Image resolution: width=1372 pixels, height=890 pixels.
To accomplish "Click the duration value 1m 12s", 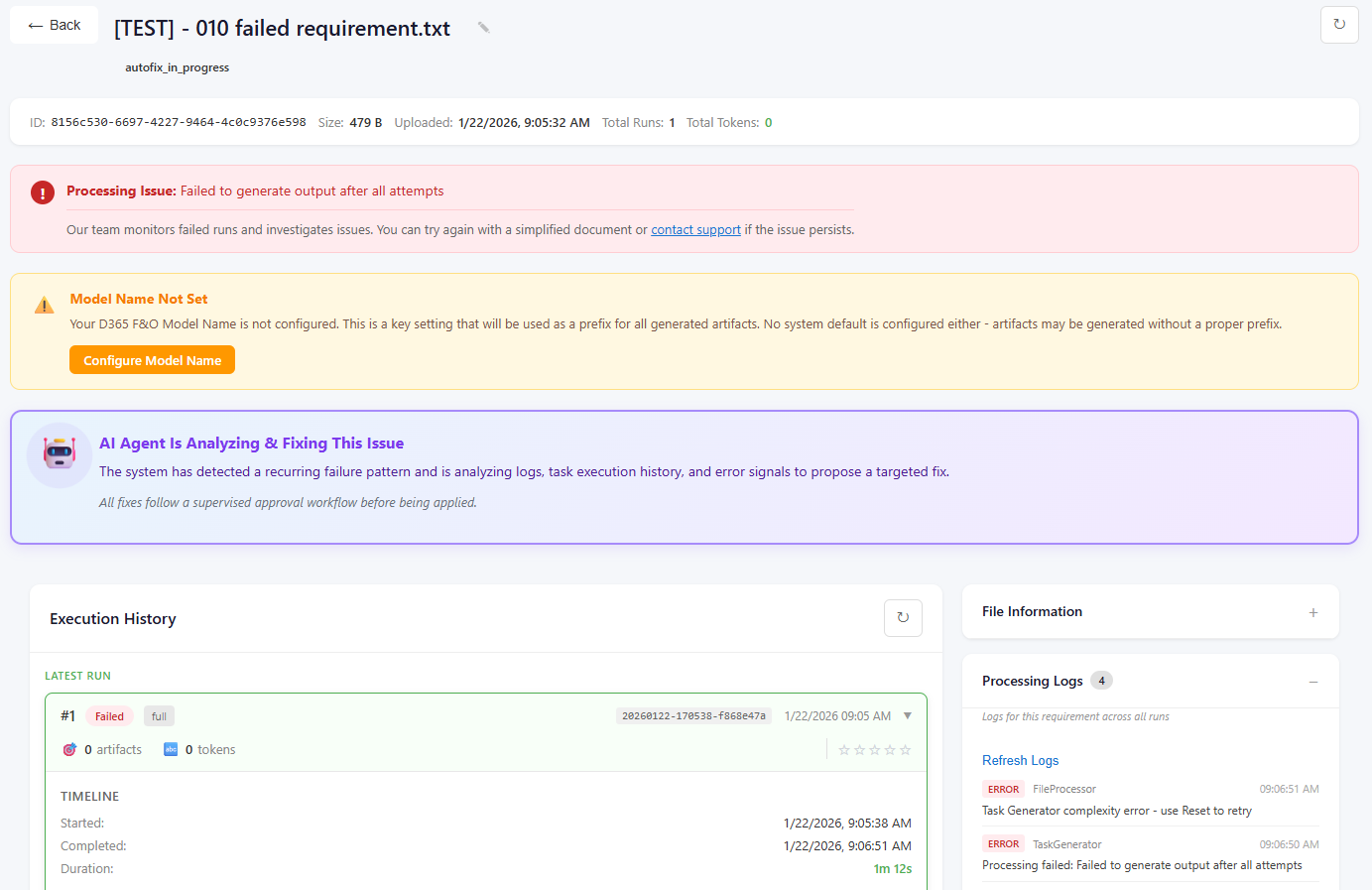I will tap(892, 868).
